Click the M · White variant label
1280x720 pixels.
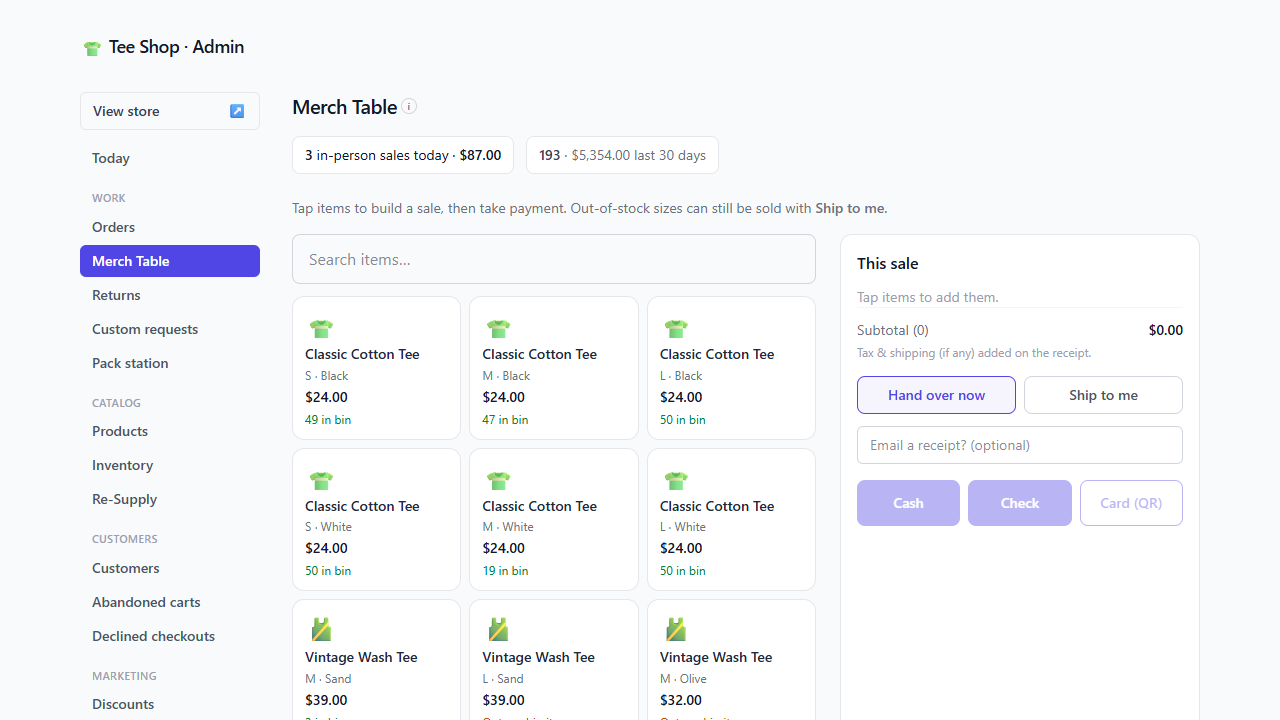[508, 527]
